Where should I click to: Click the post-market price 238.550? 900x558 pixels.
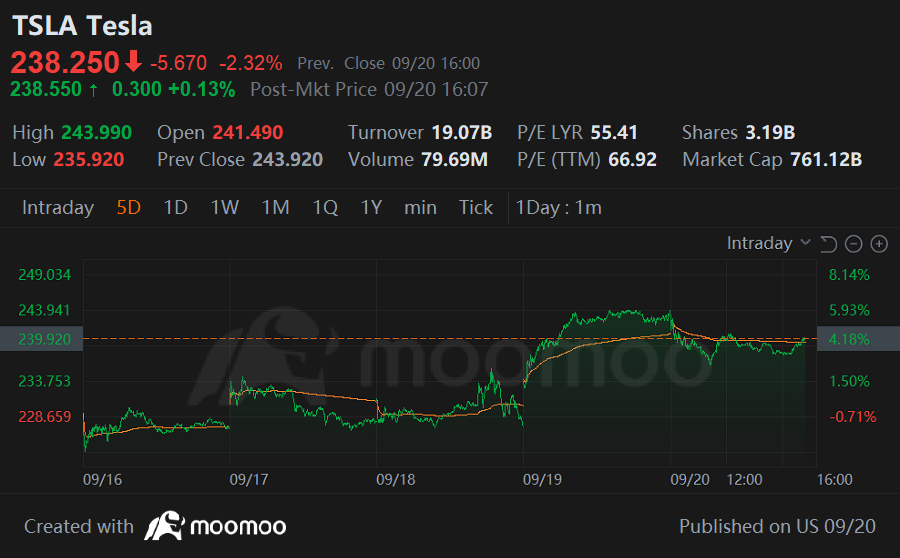pos(46,90)
